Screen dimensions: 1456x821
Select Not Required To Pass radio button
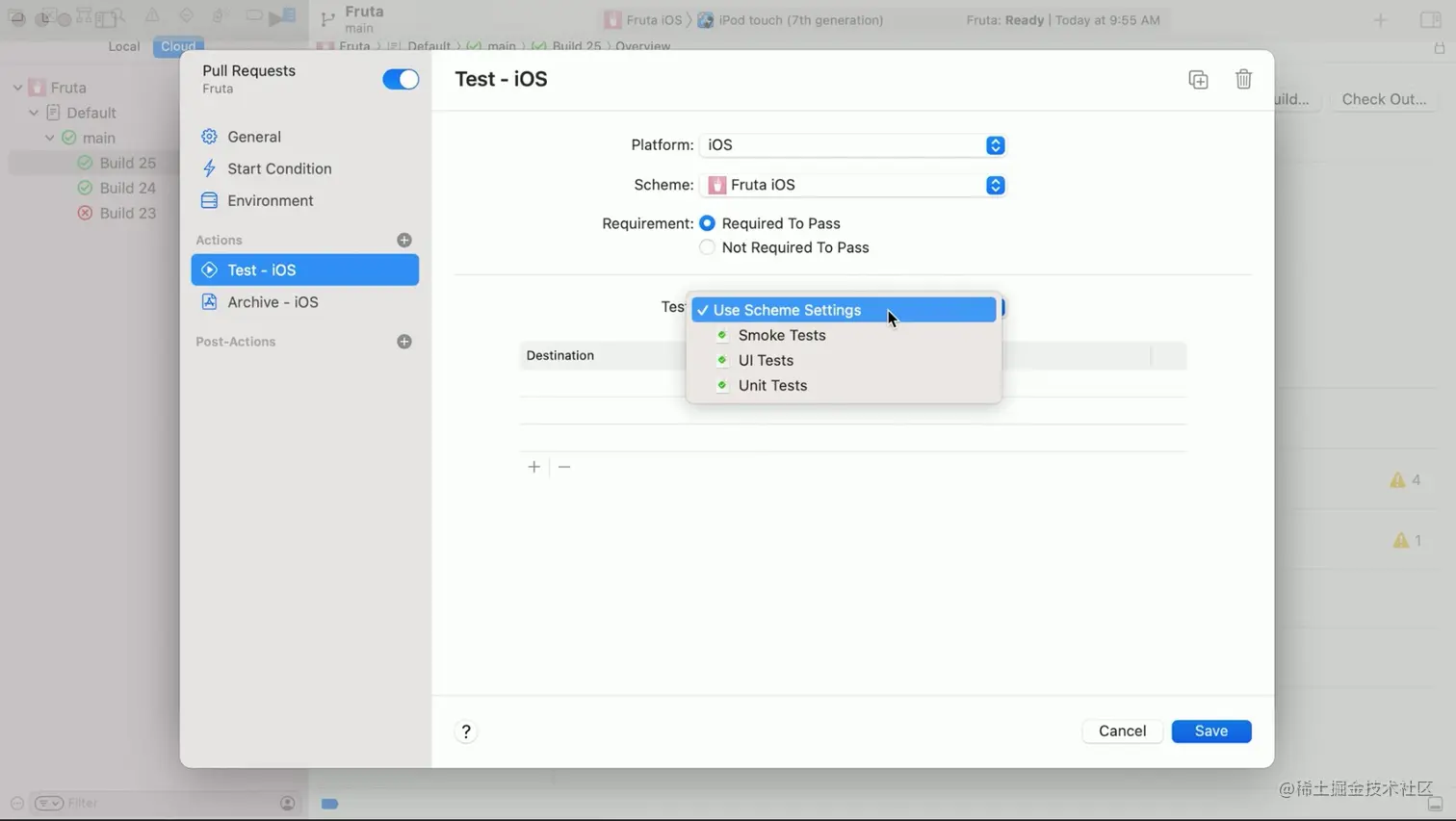[707, 247]
